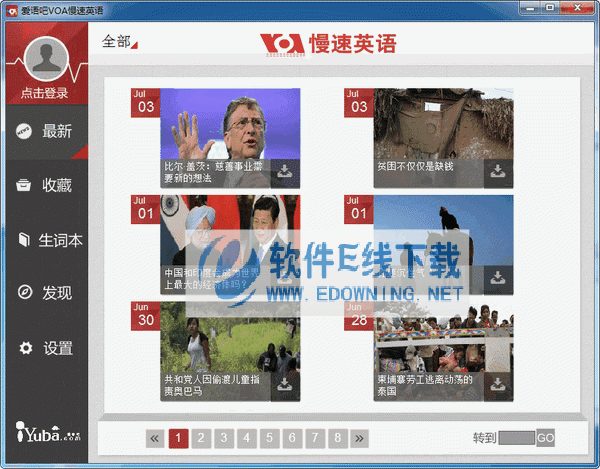600x469 pixels.
Task: Download the poverty article from Jul 03
Action: point(498,172)
